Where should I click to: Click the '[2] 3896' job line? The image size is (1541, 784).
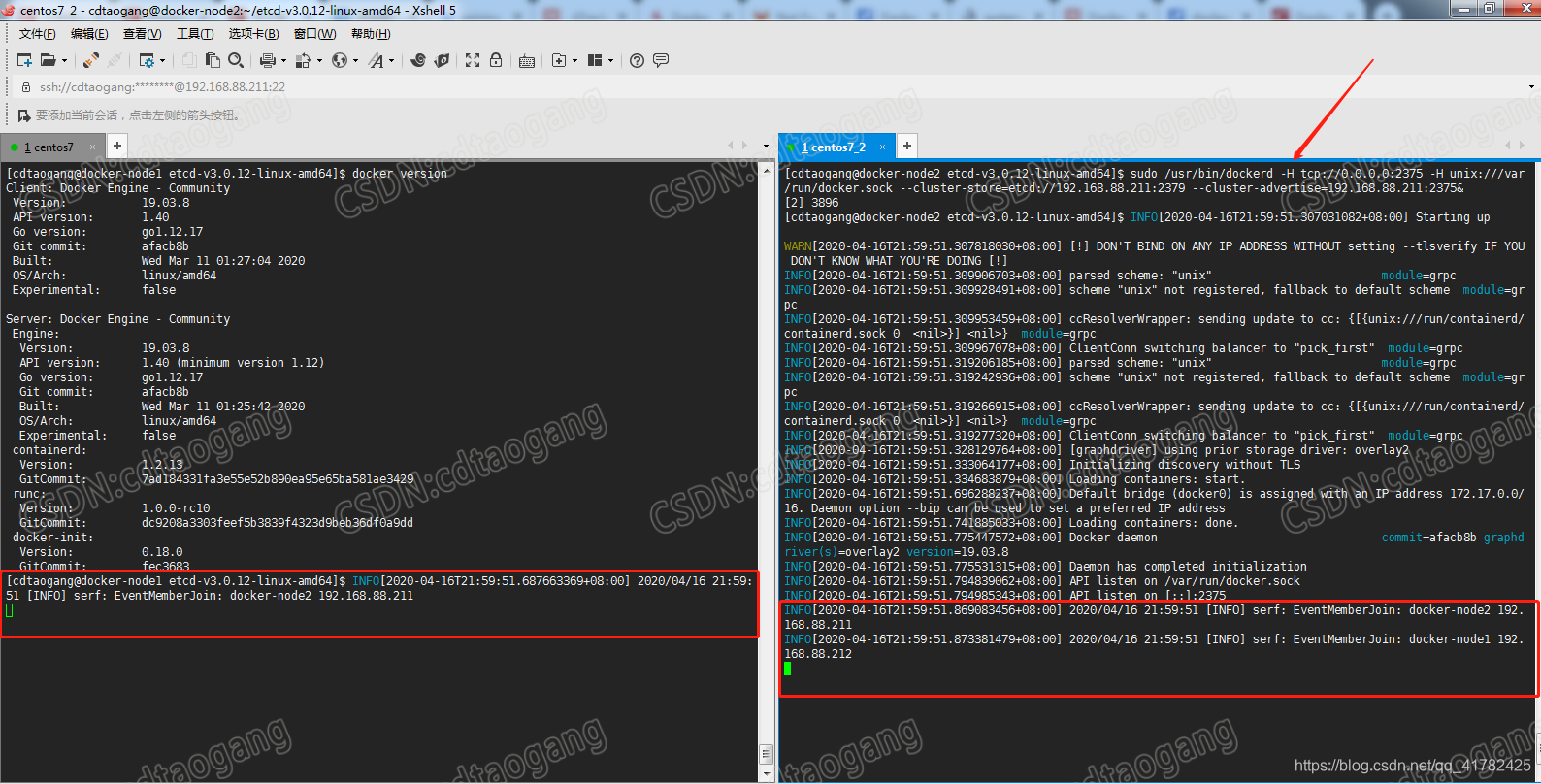click(812, 203)
